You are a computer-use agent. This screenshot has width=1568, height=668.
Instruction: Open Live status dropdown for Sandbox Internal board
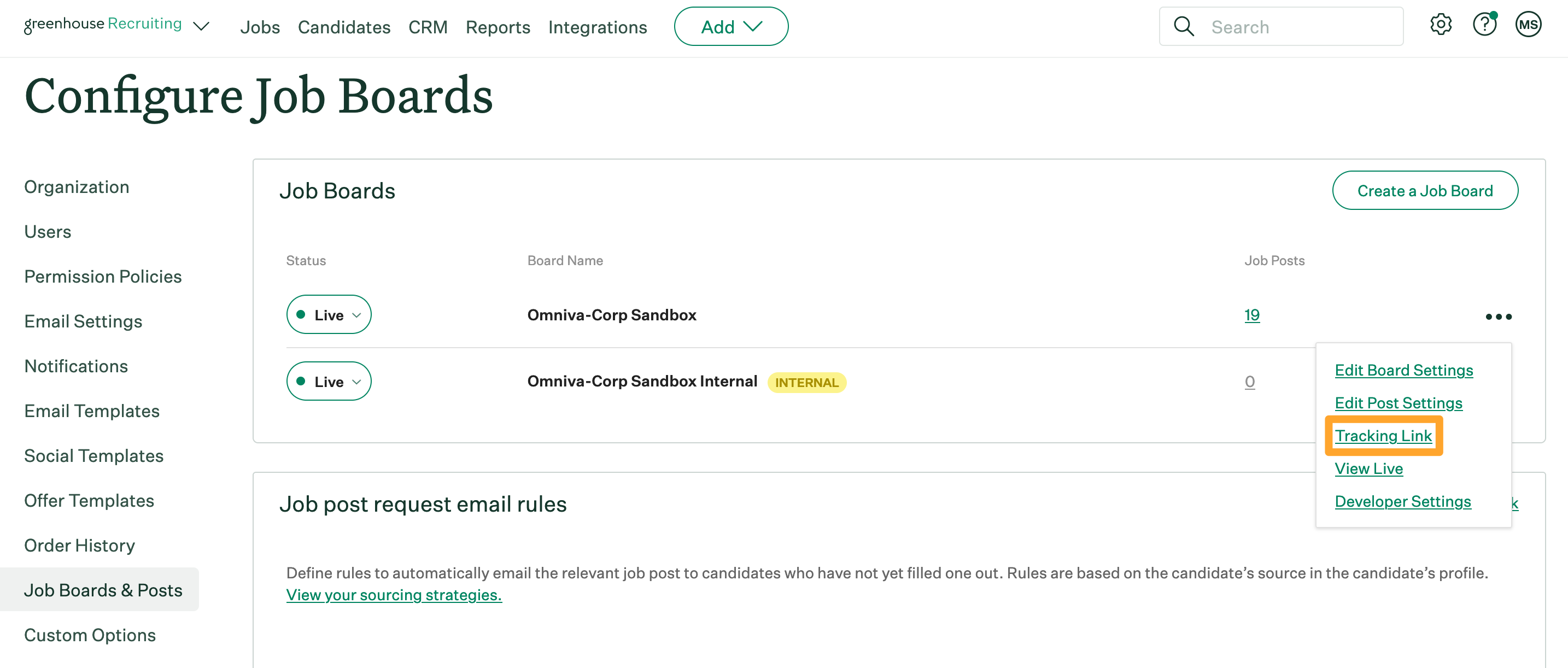(x=329, y=382)
